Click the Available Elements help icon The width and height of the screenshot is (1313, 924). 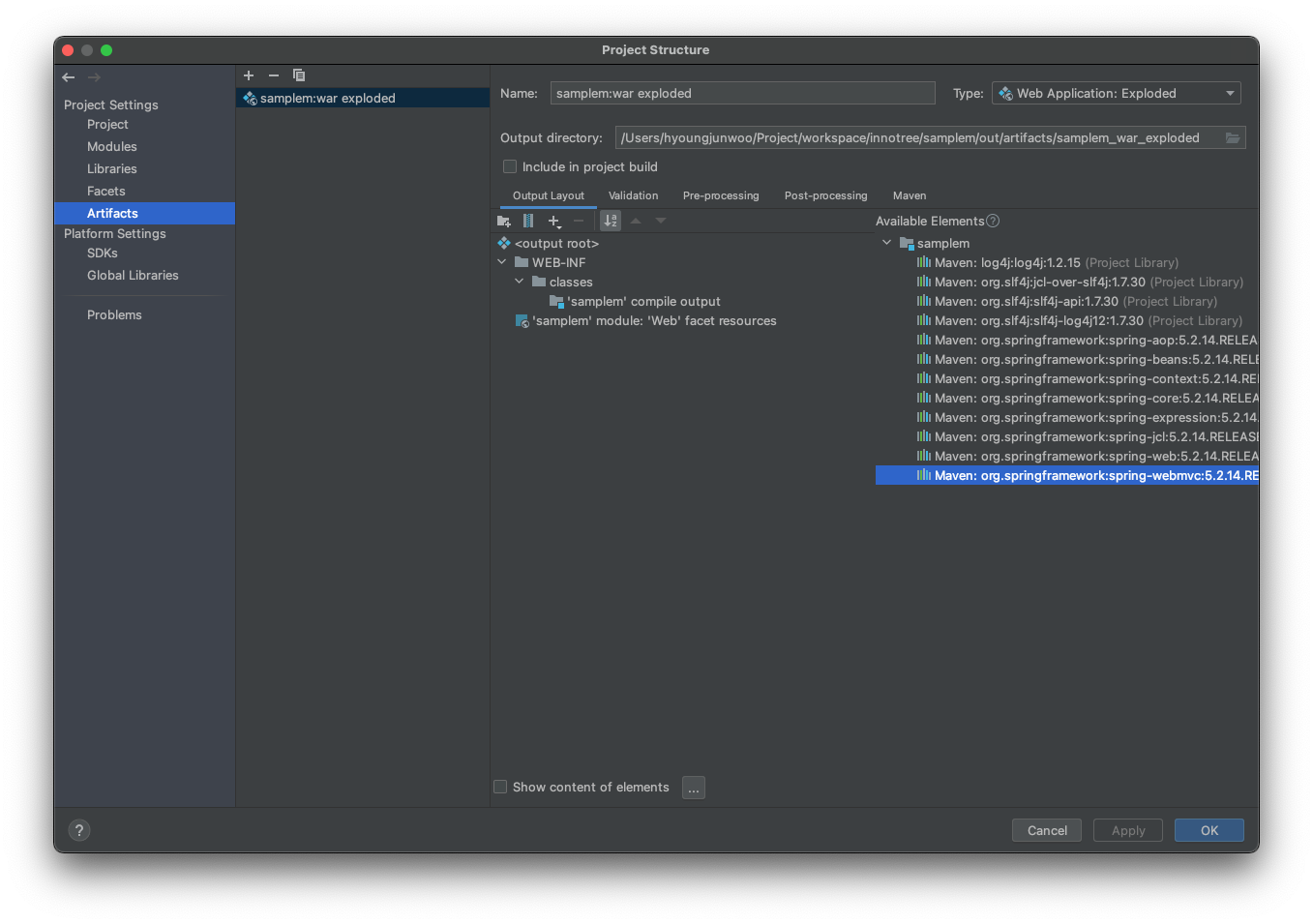[x=993, y=221]
